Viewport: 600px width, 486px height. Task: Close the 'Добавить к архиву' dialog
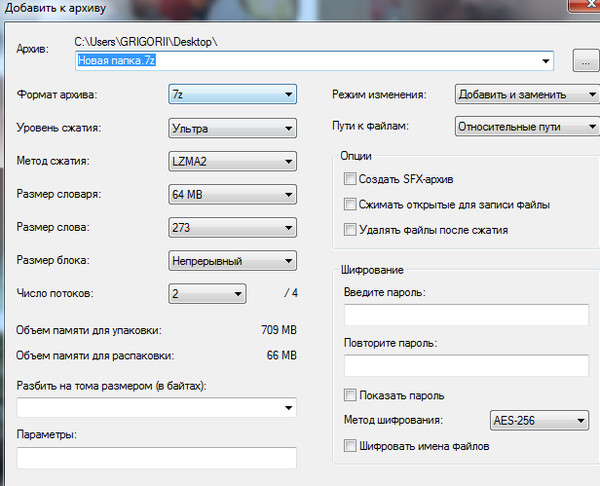click(585, 5)
